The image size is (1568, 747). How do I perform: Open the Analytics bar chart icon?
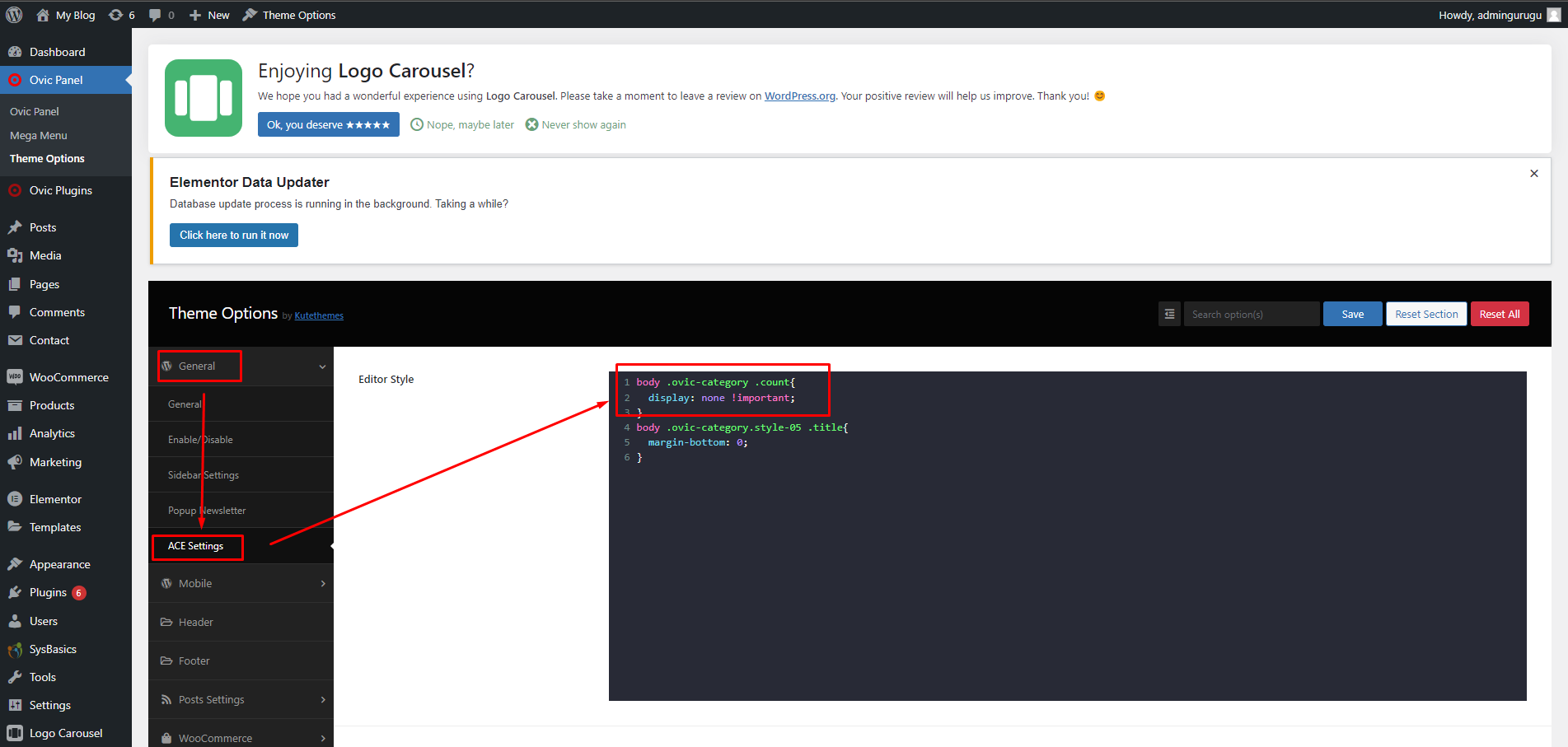15,433
